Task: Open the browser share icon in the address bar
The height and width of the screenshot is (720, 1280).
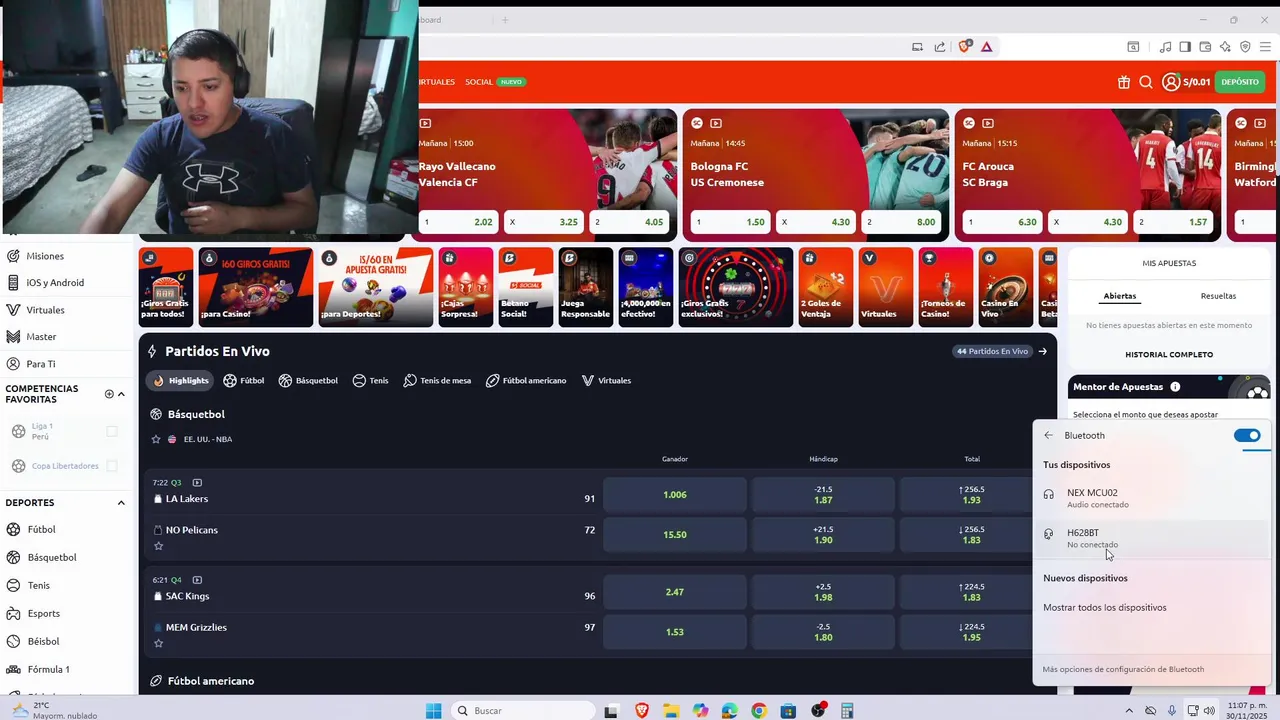Action: [940, 46]
